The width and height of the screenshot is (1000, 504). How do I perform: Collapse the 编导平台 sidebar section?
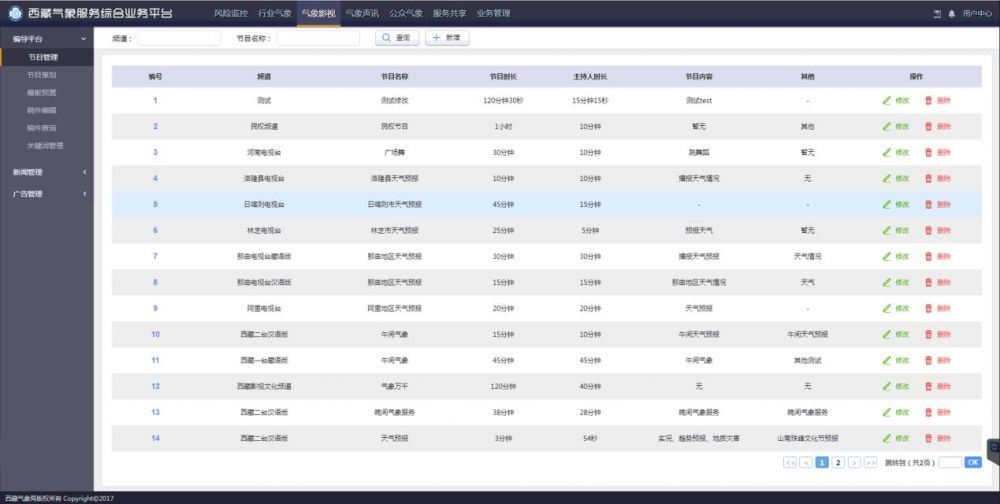(x=85, y=38)
